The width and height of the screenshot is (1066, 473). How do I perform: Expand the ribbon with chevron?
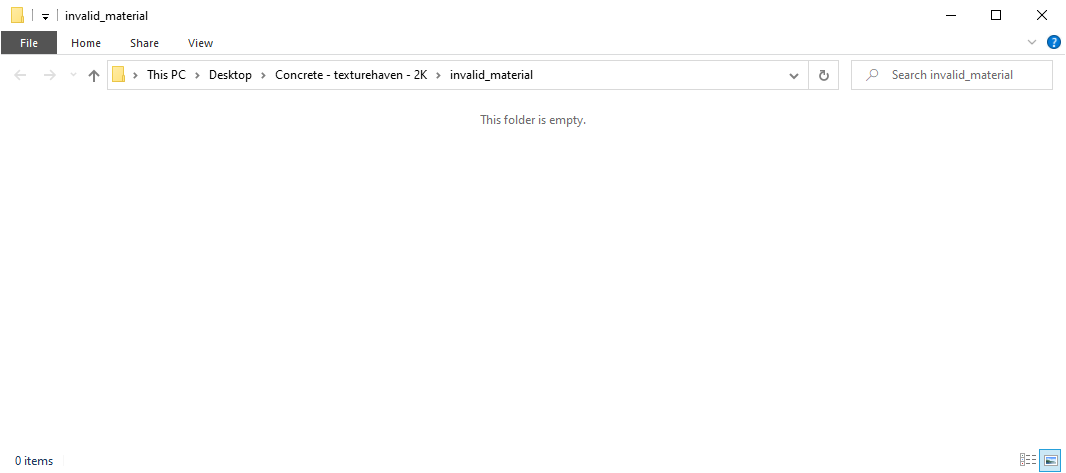[x=1032, y=43]
